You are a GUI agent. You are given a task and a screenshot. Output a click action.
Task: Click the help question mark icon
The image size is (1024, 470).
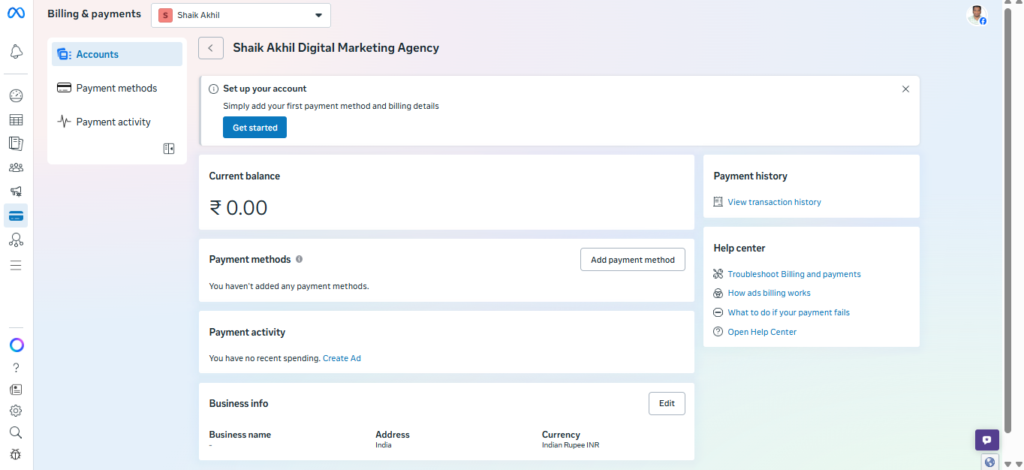tap(16, 368)
